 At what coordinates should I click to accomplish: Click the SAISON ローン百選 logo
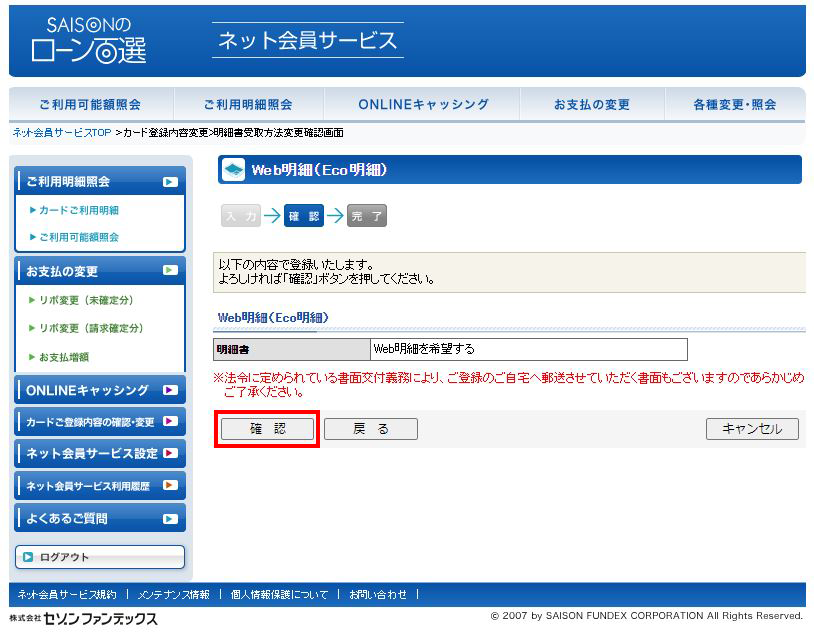(x=88, y=40)
